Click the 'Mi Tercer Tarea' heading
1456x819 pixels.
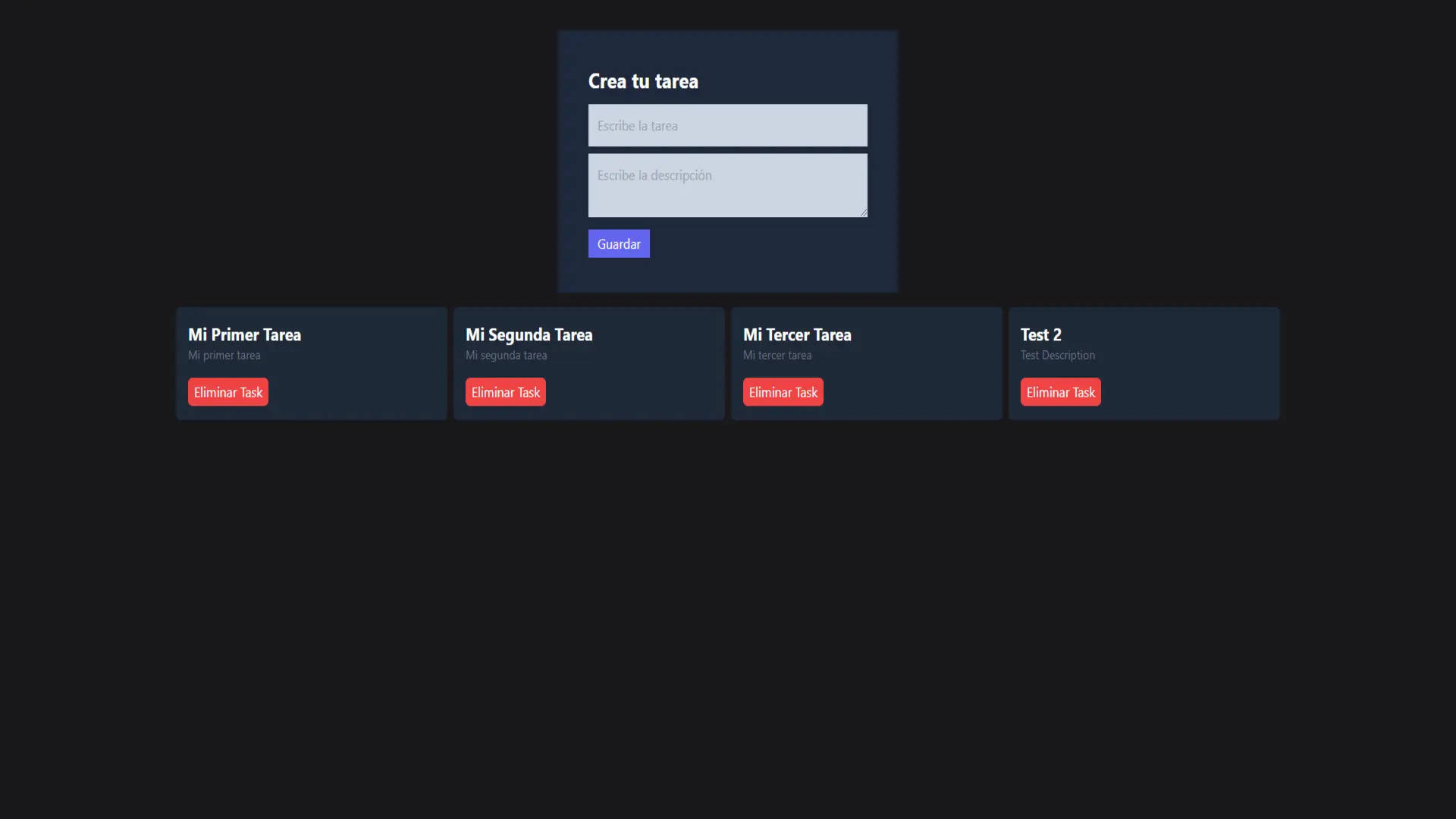click(x=797, y=334)
